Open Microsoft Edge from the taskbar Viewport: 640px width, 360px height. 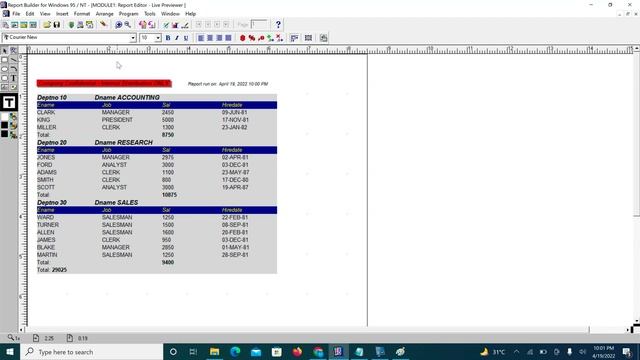[x=235, y=352]
